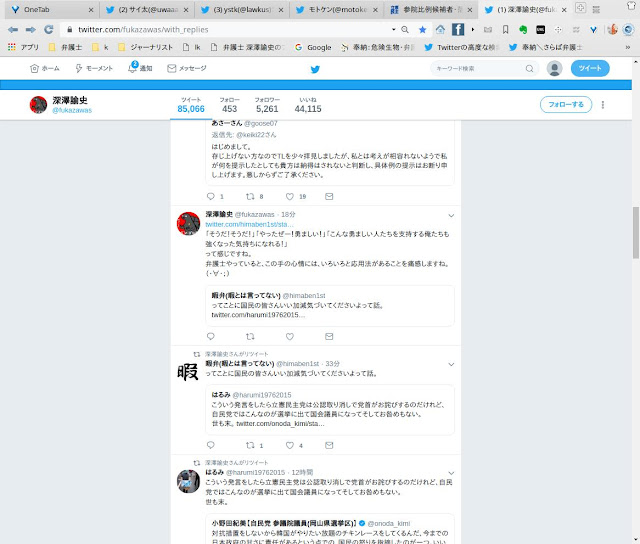Screen dimensions: 640x544
Task: Close the 深澤諭史 active browser tab
Action: pos(564,10)
